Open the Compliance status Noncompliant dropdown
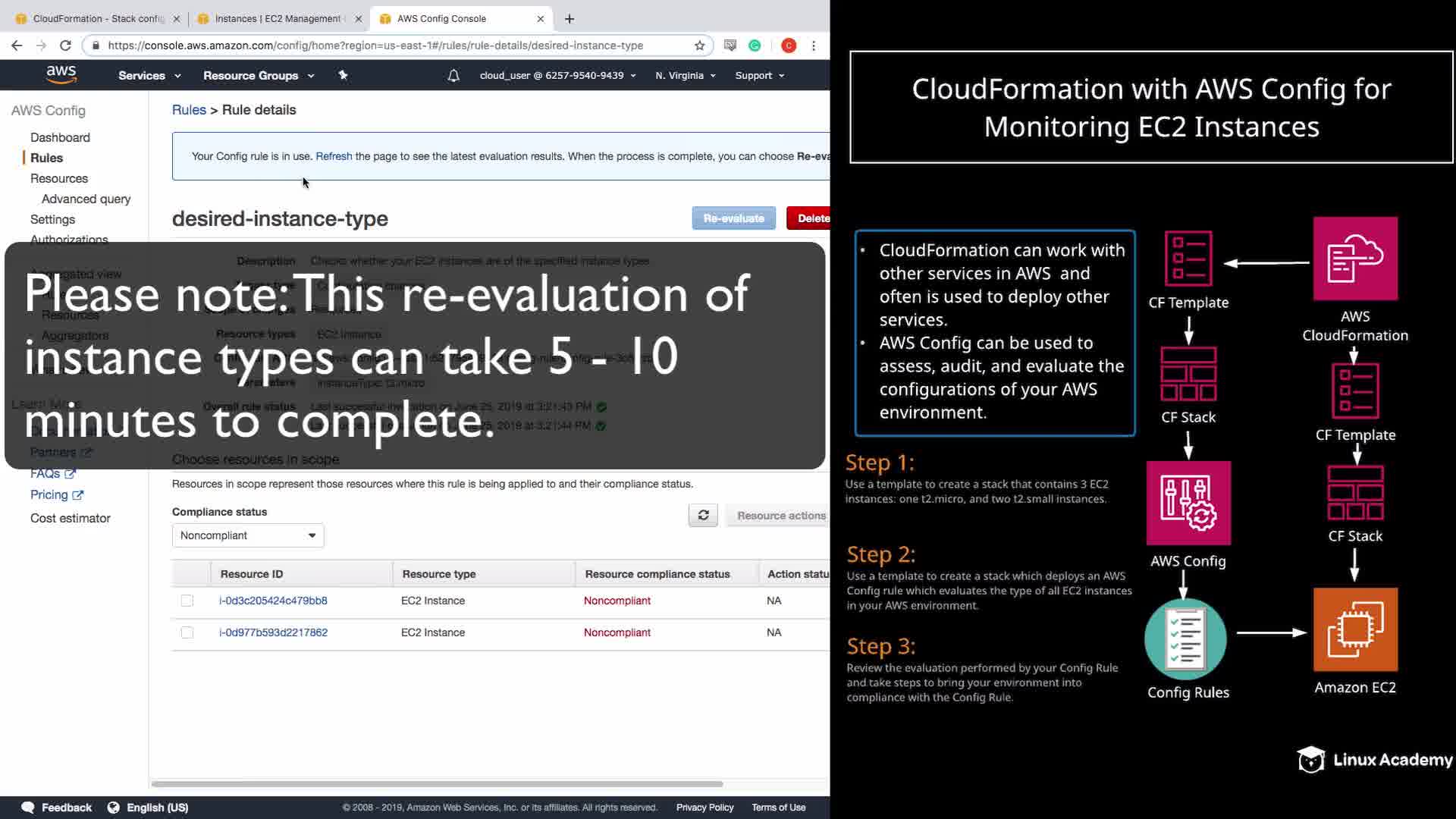The height and width of the screenshot is (819, 1456). coord(248,535)
